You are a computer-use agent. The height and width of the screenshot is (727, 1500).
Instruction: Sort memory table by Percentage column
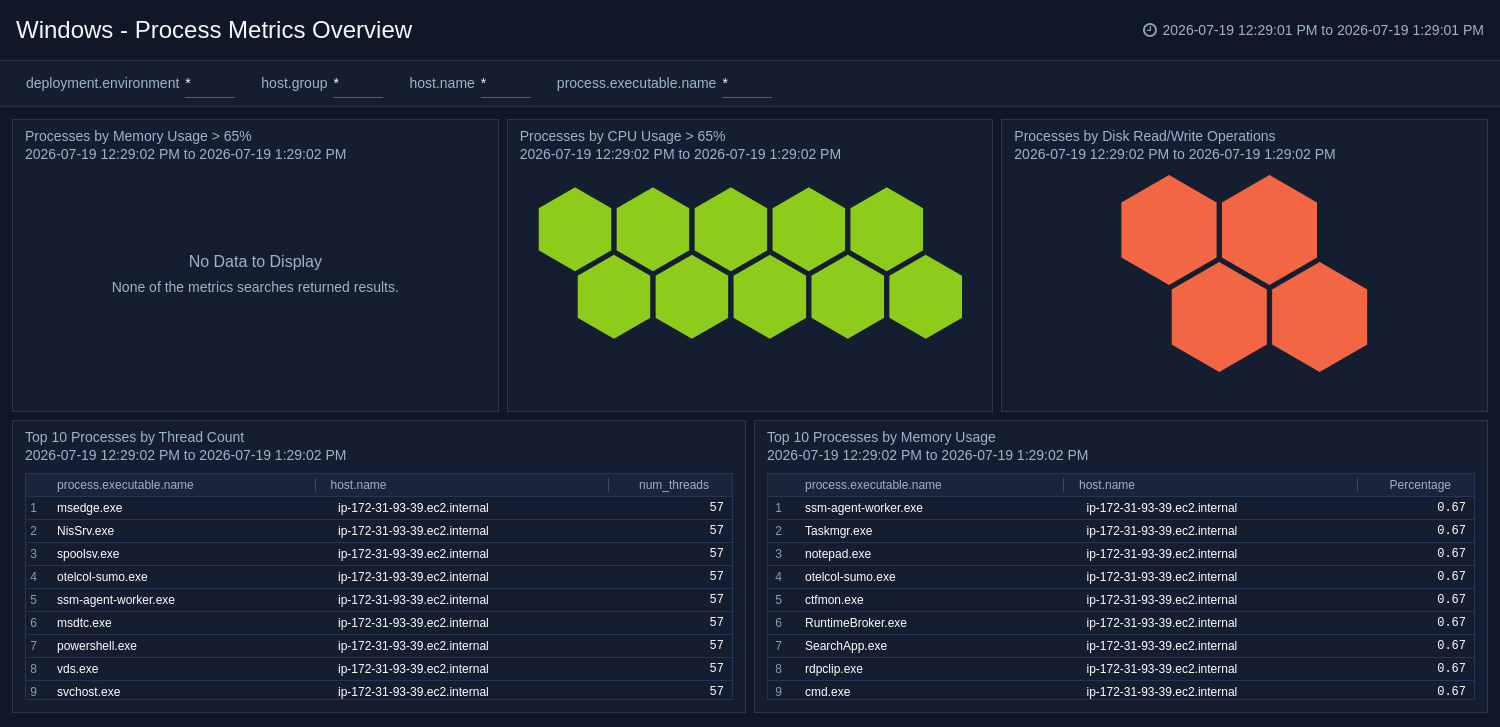coord(1420,485)
